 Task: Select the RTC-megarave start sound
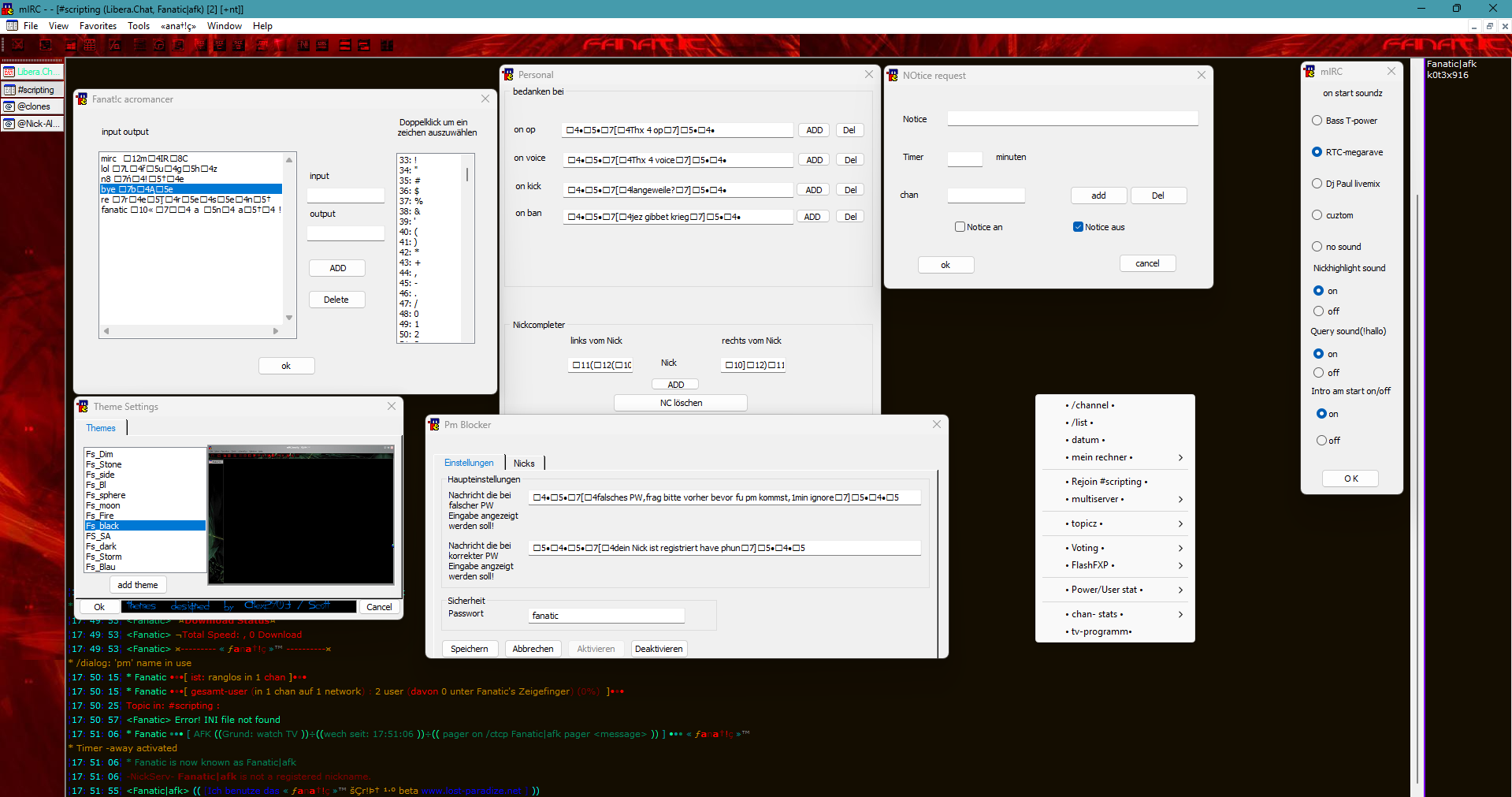(x=1317, y=152)
